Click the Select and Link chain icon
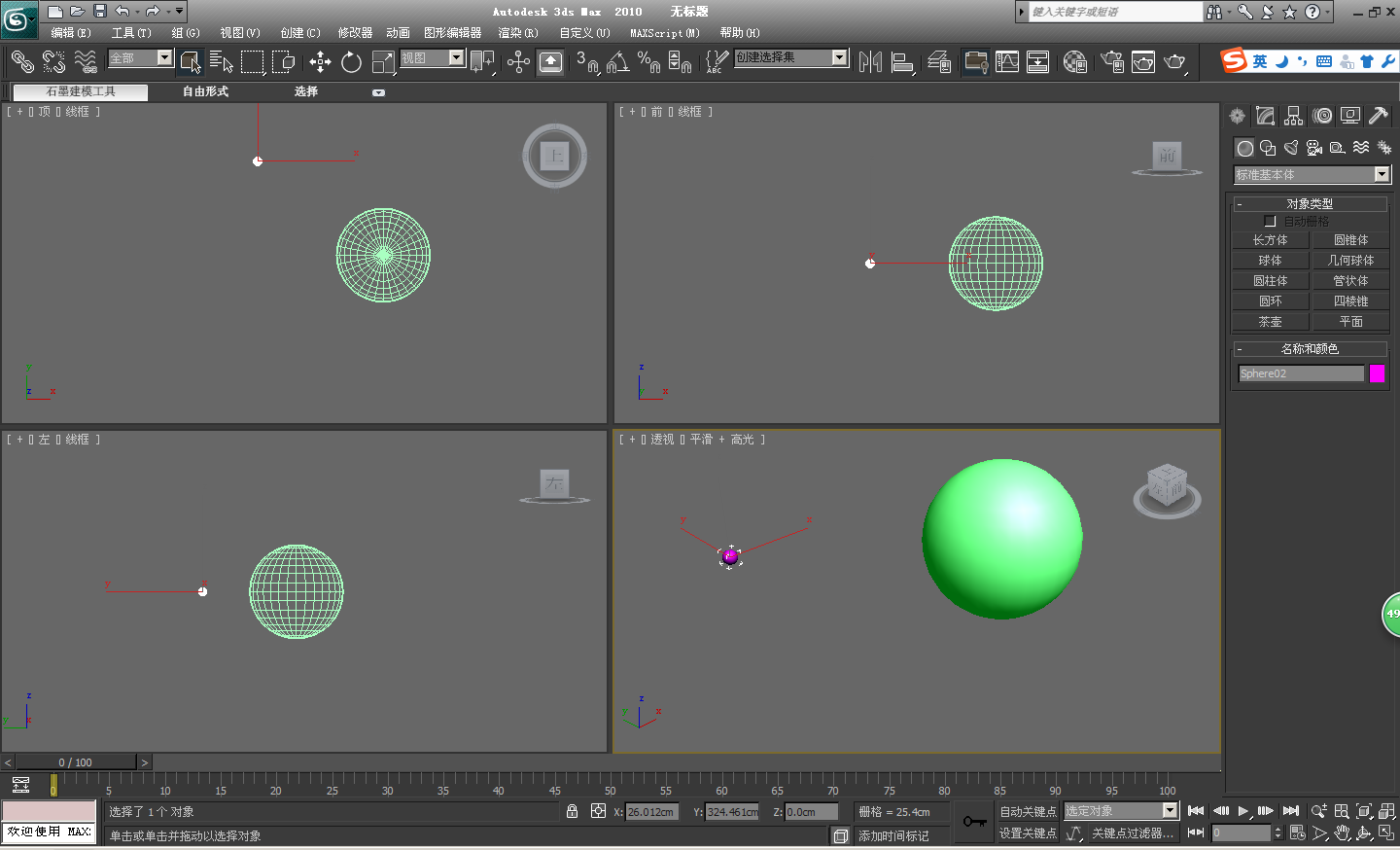Image resolution: width=1400 pixels, height=850 pixels. click(x=21, y=62)
